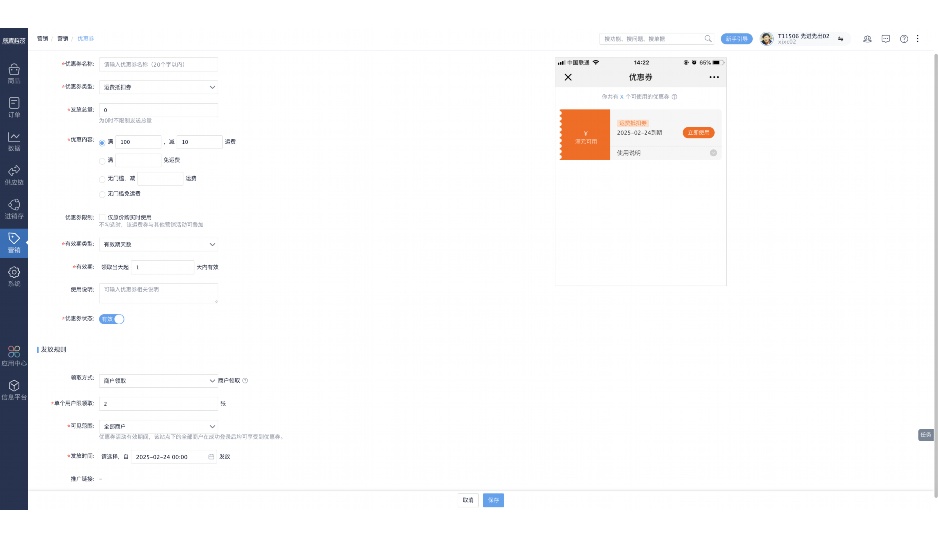938x538 pixels.
Task: Open the 订单 orders sidebar item
Action: tap(14, 107)
